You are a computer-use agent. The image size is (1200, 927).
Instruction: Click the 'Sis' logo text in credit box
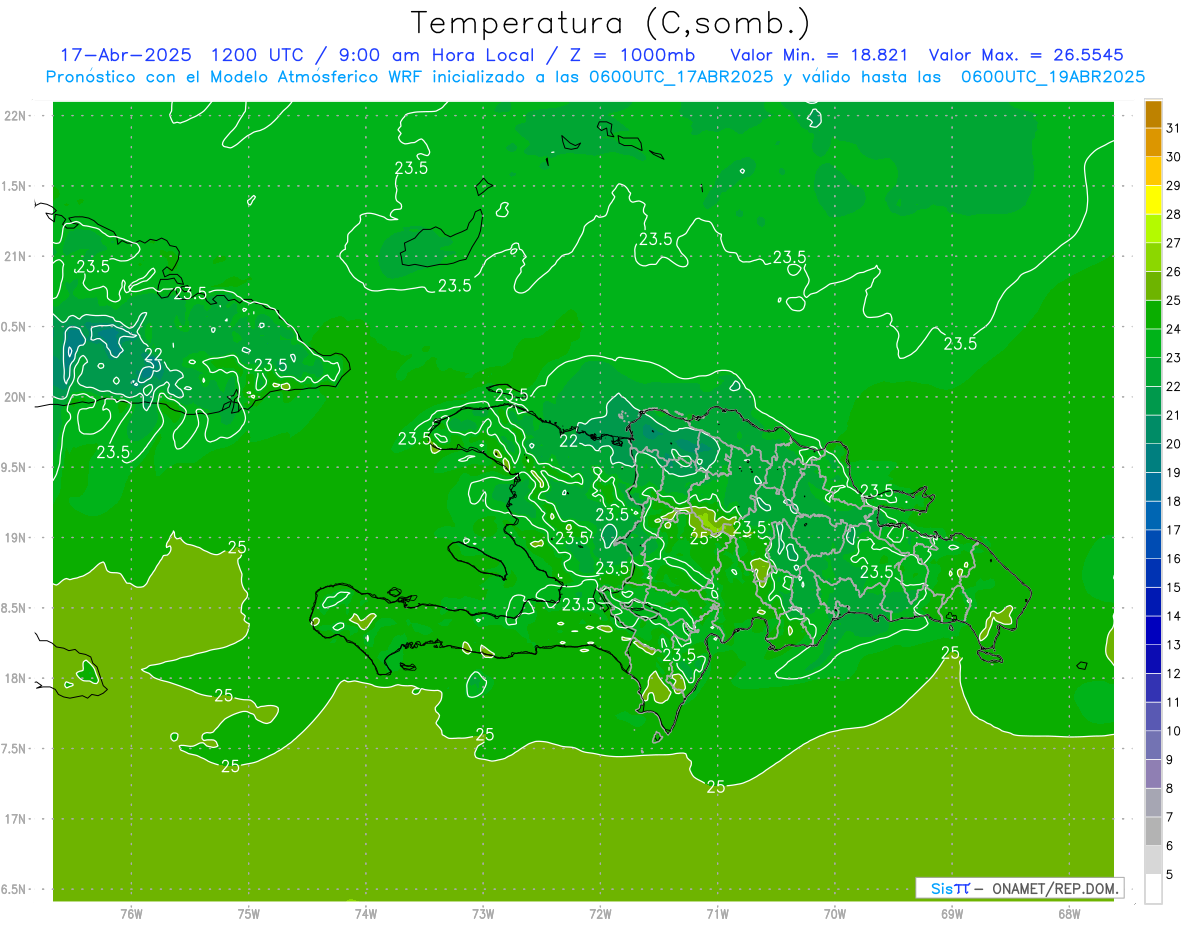941,888
